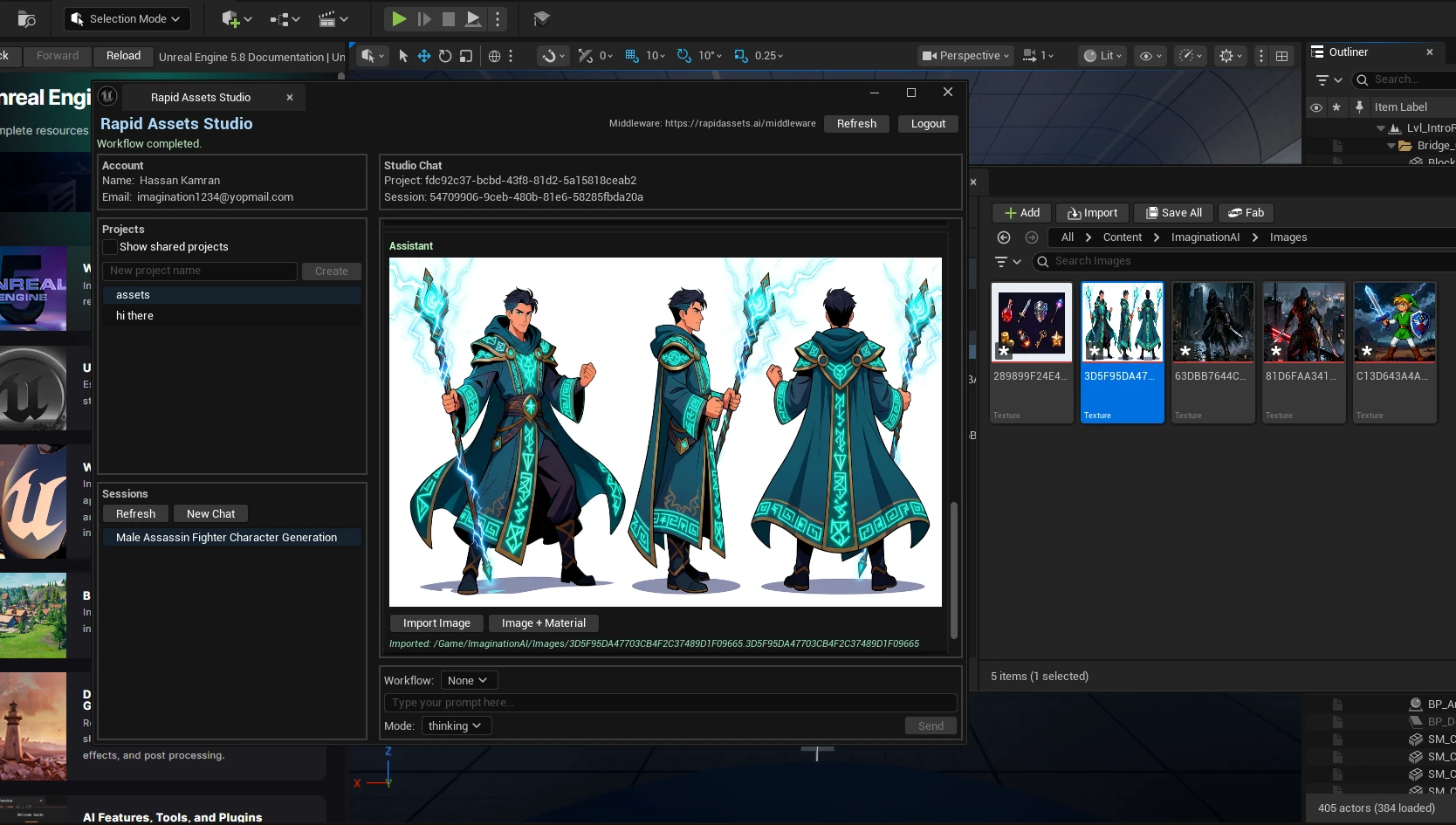Screen dimensions: 1456x825
Task: Click the New project name field
Action: point(200,272)
